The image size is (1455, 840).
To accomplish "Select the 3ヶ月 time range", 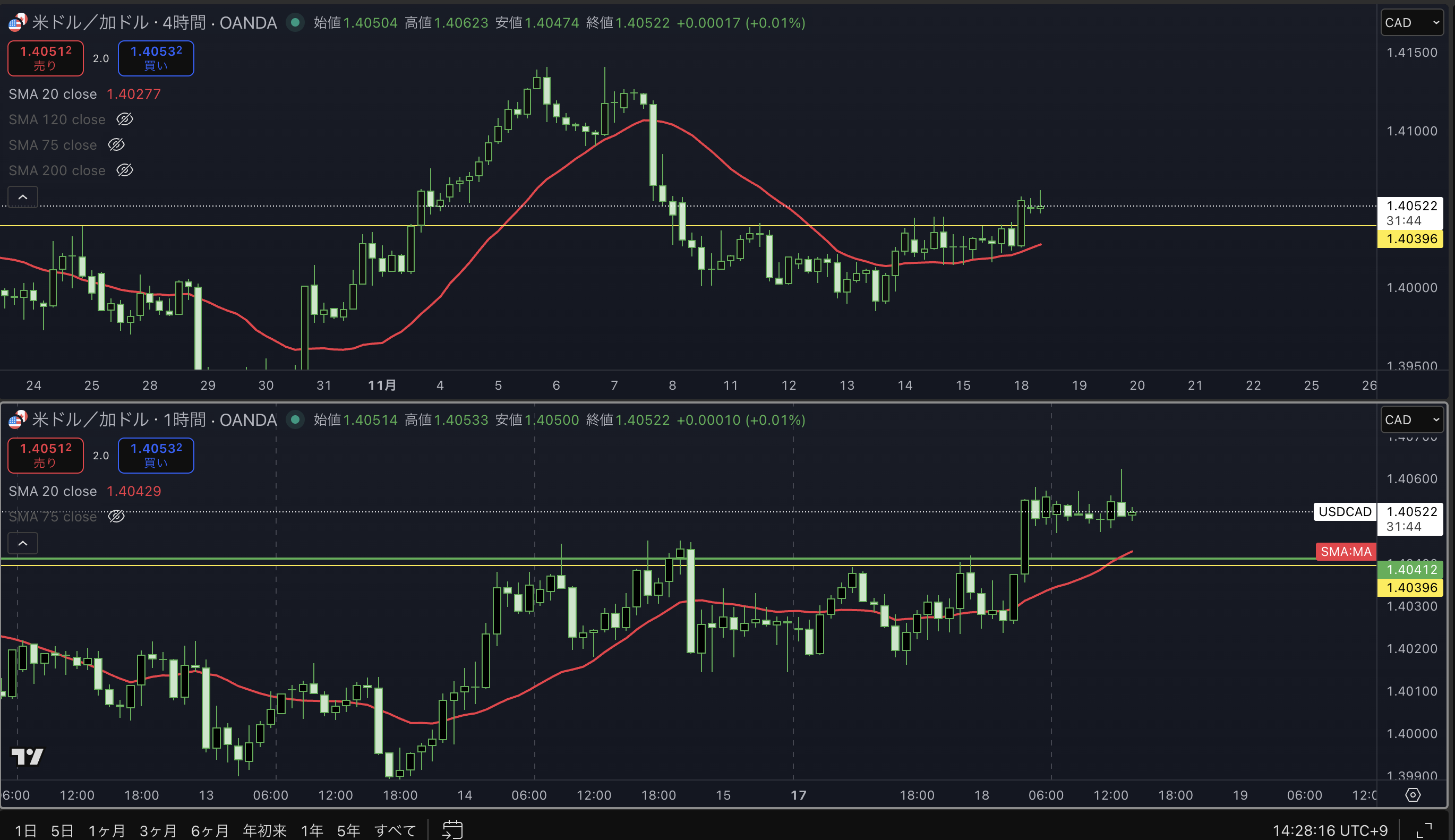I will [x=158, y=830].
